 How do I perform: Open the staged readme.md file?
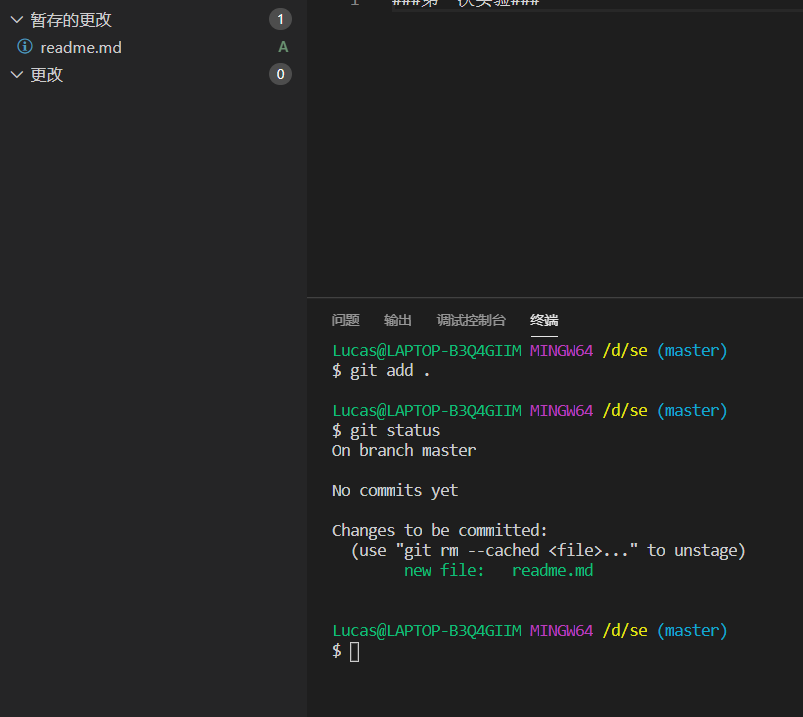coord(81,47)
